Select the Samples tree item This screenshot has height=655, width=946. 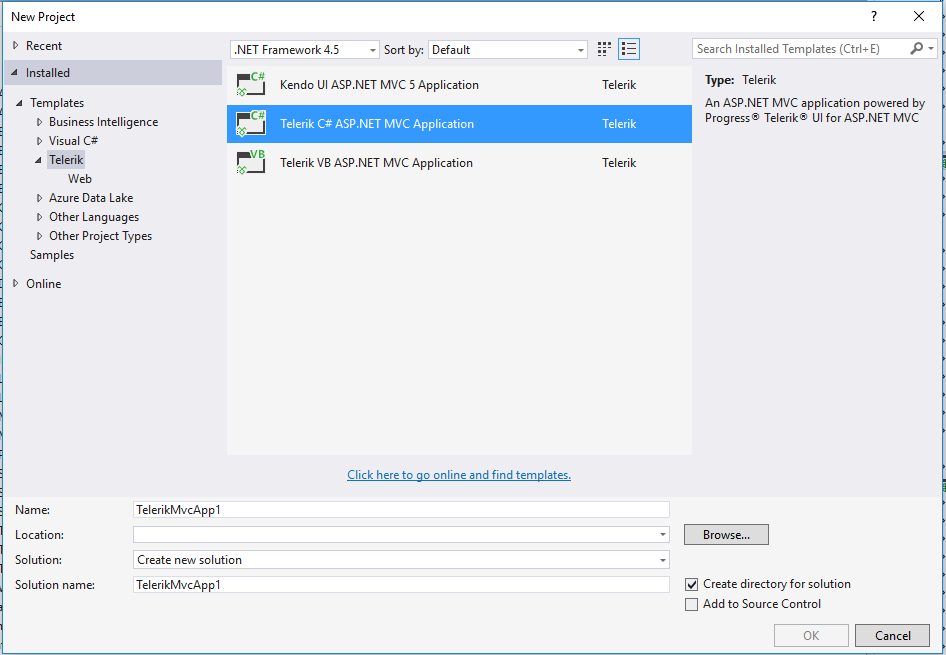pyautogui.click(x=52, y=255)
